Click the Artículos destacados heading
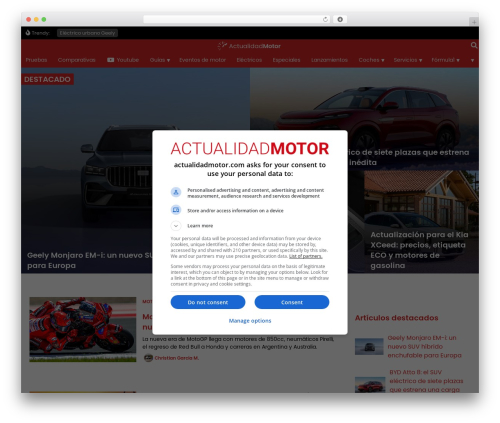Screen dimensions: 500x423 [x=396, y=318]
